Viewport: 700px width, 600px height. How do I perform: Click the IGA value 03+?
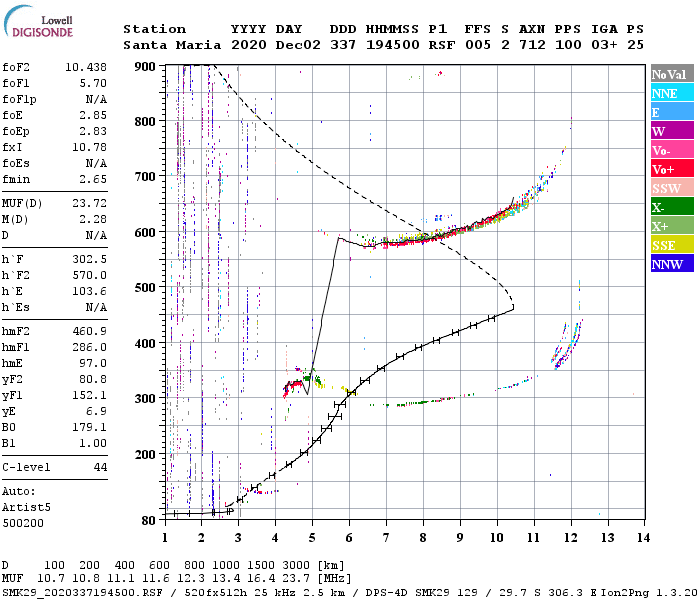pyautogui.click(x=604, y=45)
